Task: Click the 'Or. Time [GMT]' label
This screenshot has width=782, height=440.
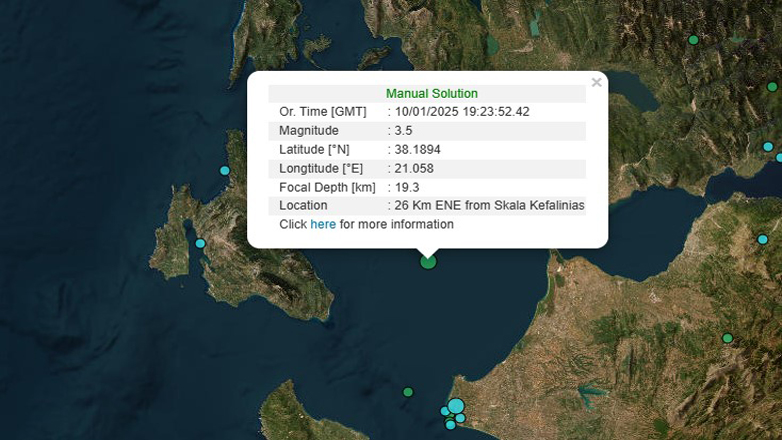Action: tap(323, 112)
